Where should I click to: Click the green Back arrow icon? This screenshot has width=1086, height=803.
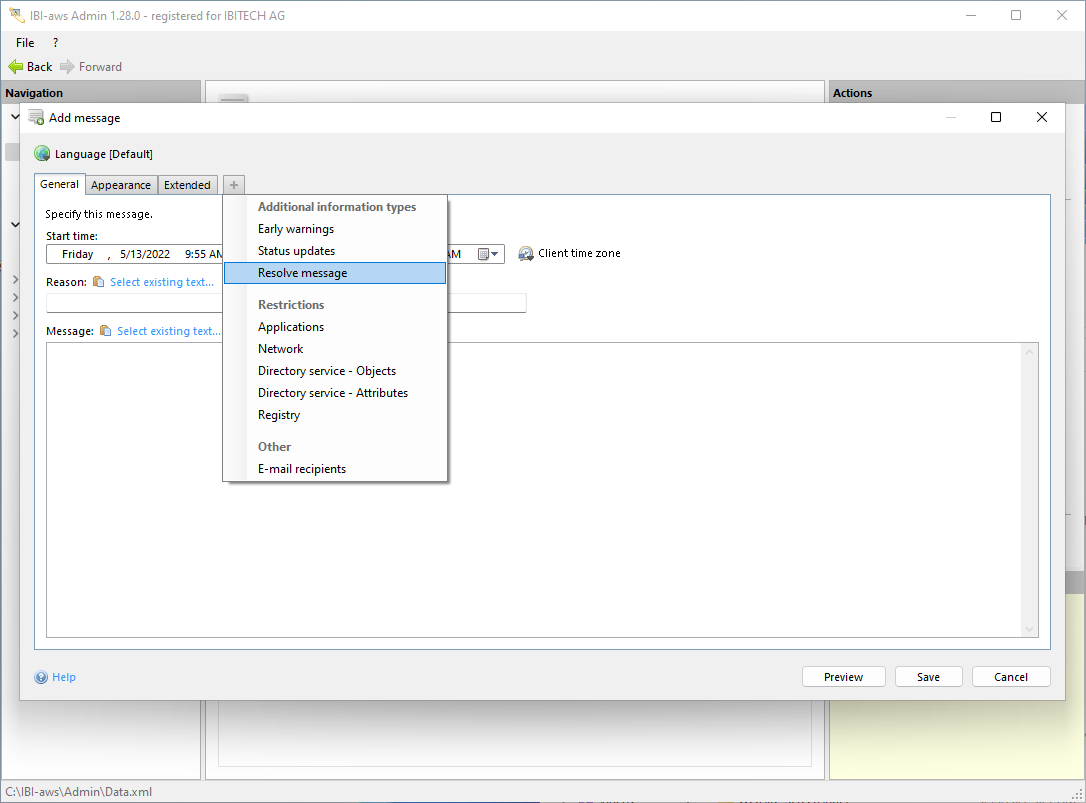pos(15,67)
